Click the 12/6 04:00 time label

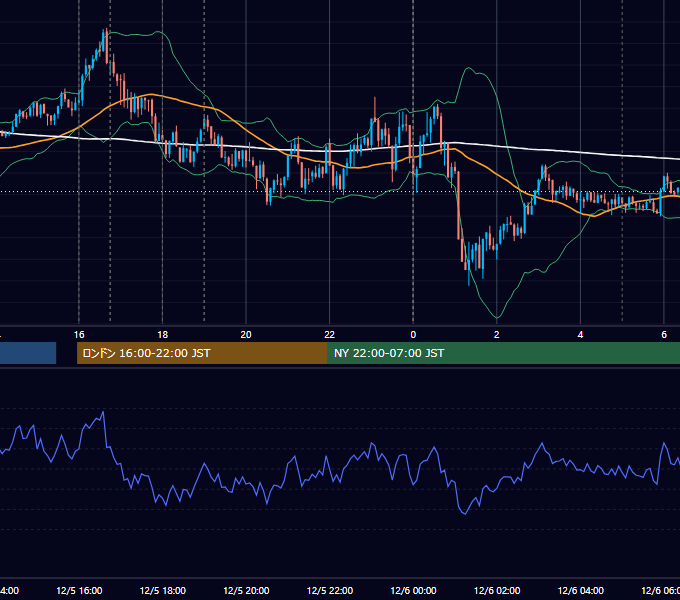coord(581,590)
